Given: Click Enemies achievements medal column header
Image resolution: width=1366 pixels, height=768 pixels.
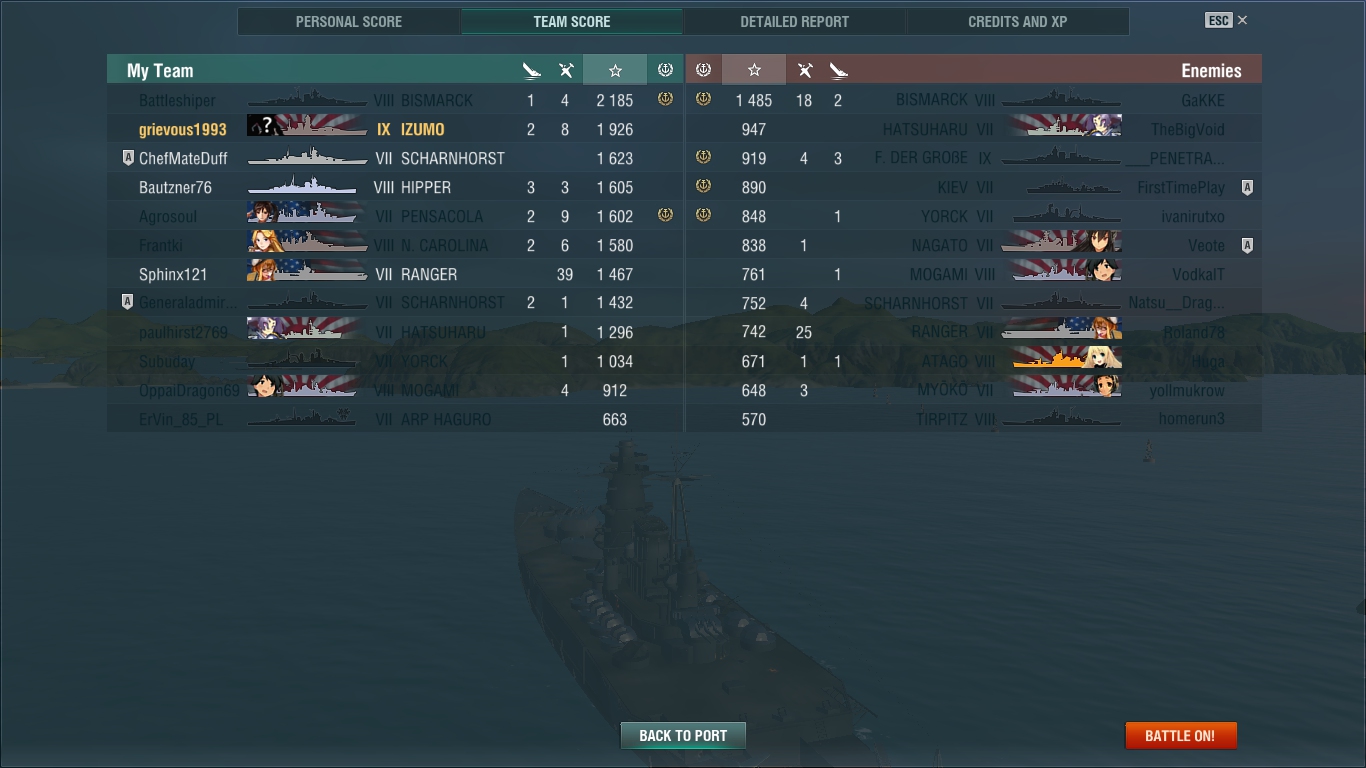Looking at the screenshot, I should [703, 70].
